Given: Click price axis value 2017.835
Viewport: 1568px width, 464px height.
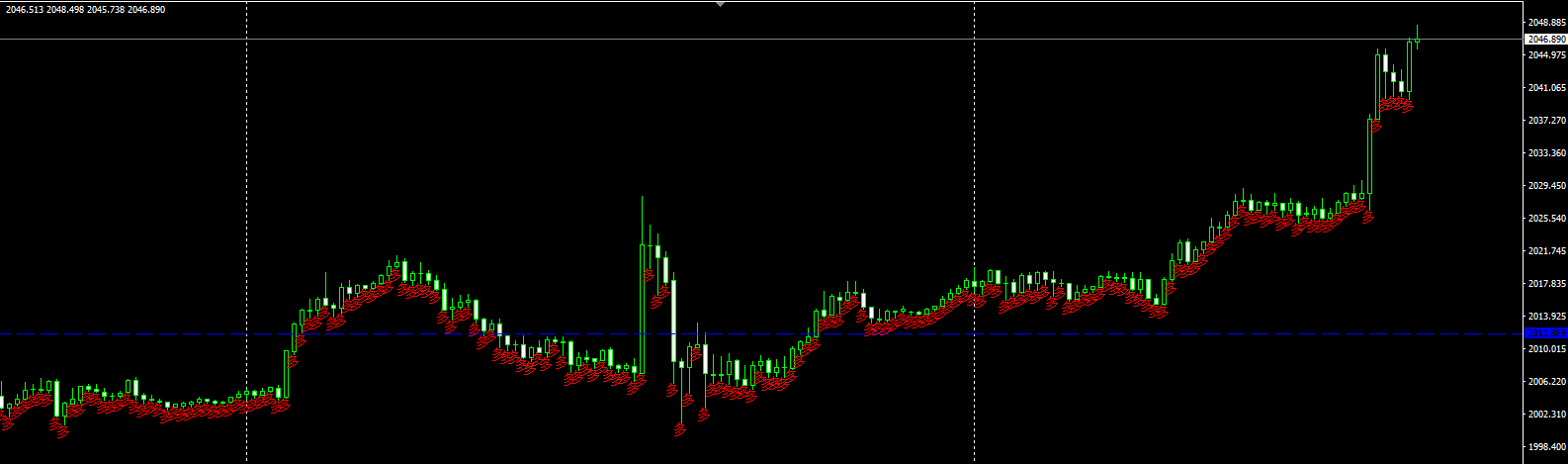Looking at the screenshot, I should 1547,284.
